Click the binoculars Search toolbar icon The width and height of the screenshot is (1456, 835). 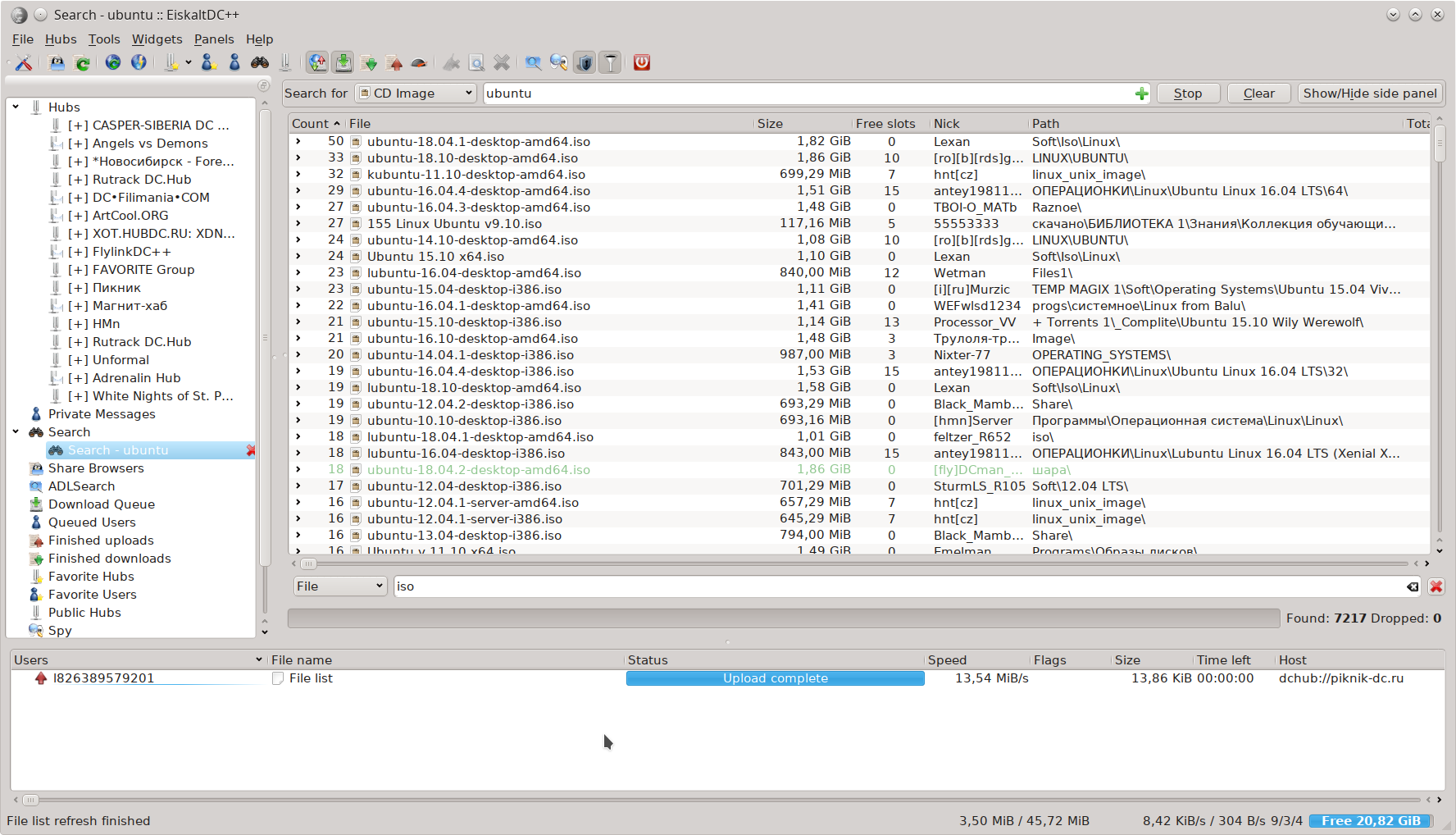pyautogui.click(x=260, y=62)
